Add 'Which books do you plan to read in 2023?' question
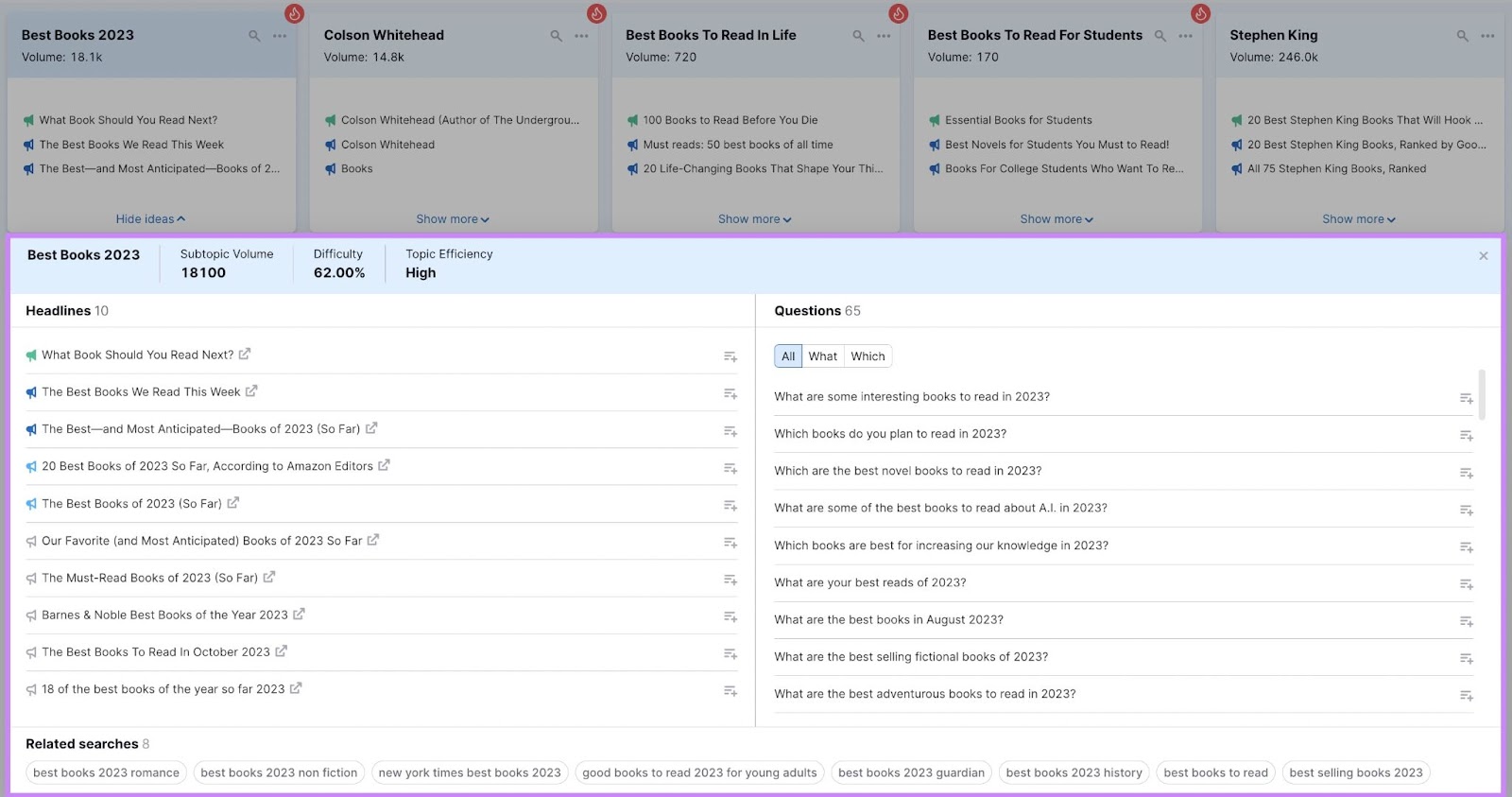The width and height of the screenshot is (1512, 797). (x=1466, y=435)
